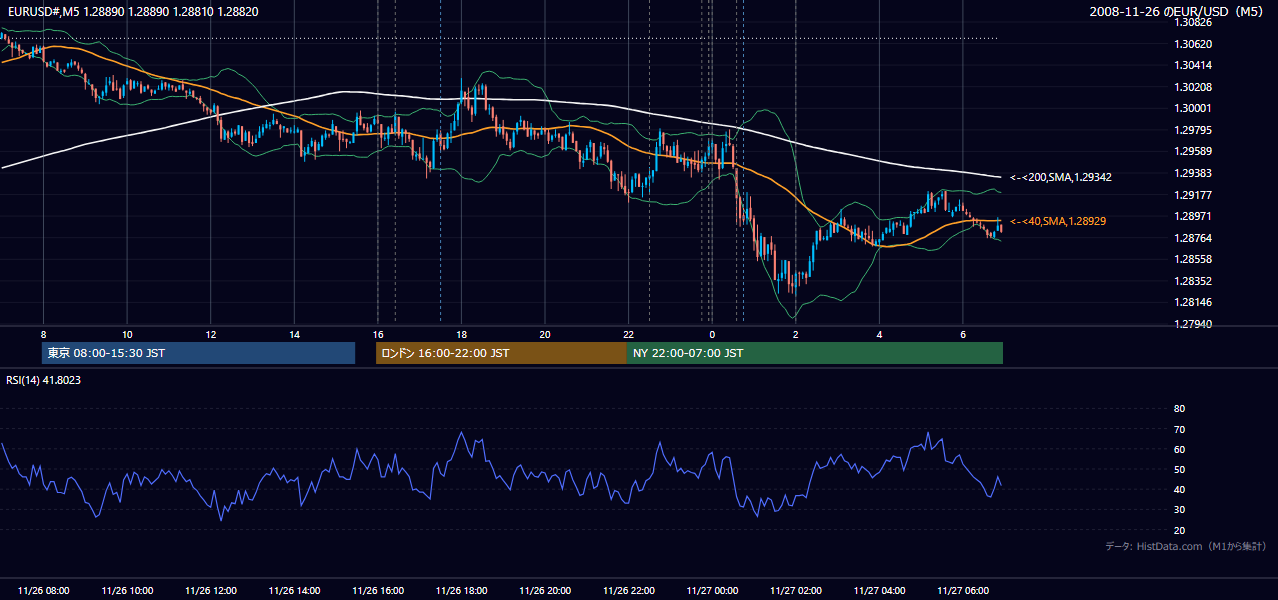Click price axis label 1.28146
The width and height of the screenshot is (1278, 600).
point(1194,302)
